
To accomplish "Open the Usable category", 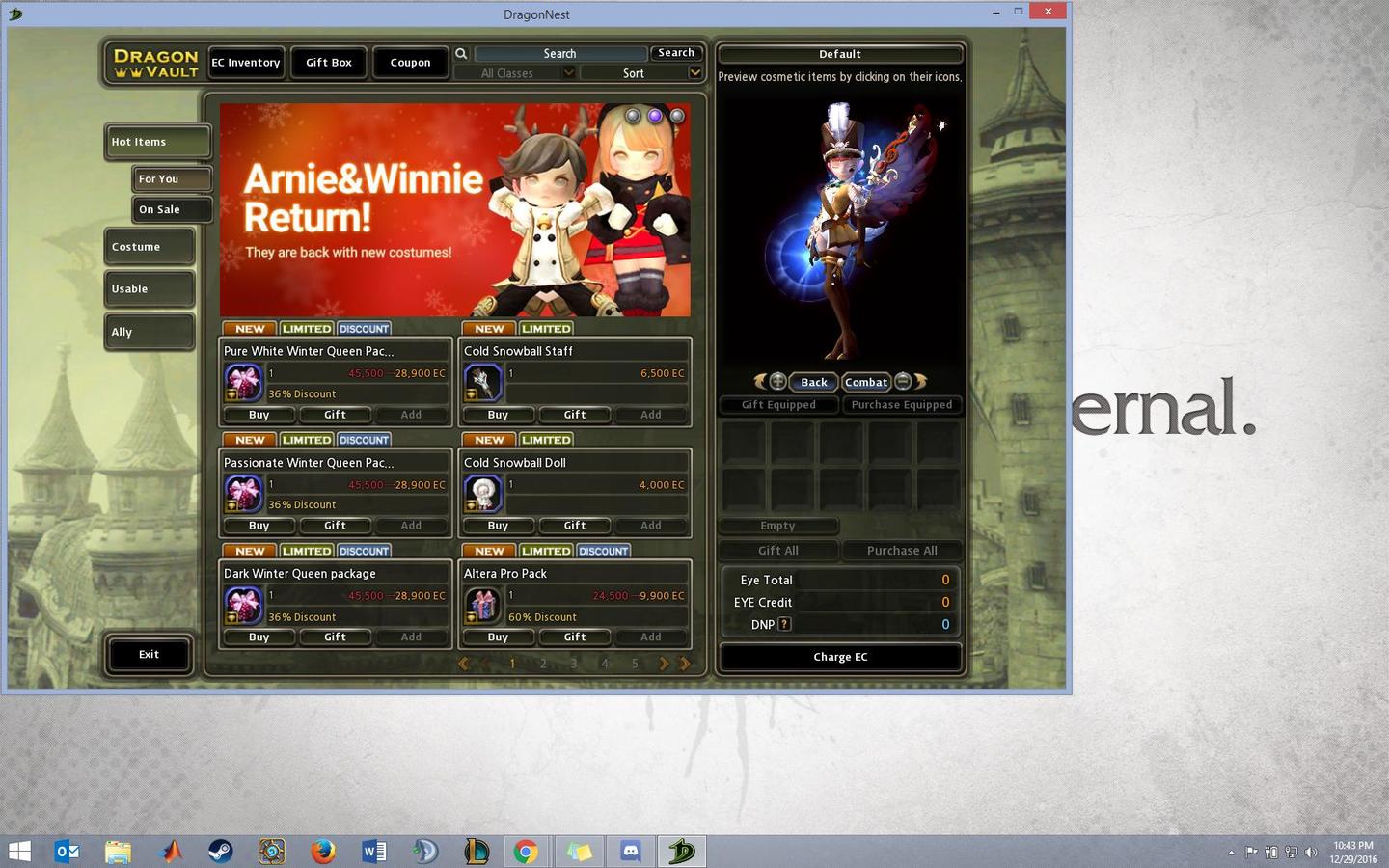I will click(x=150, y=288).
